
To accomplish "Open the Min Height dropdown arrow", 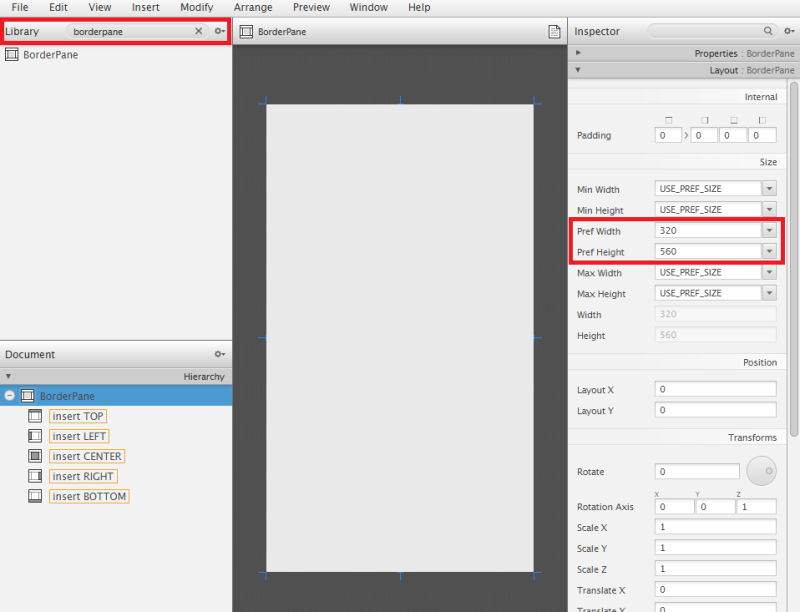I will 769,210.
